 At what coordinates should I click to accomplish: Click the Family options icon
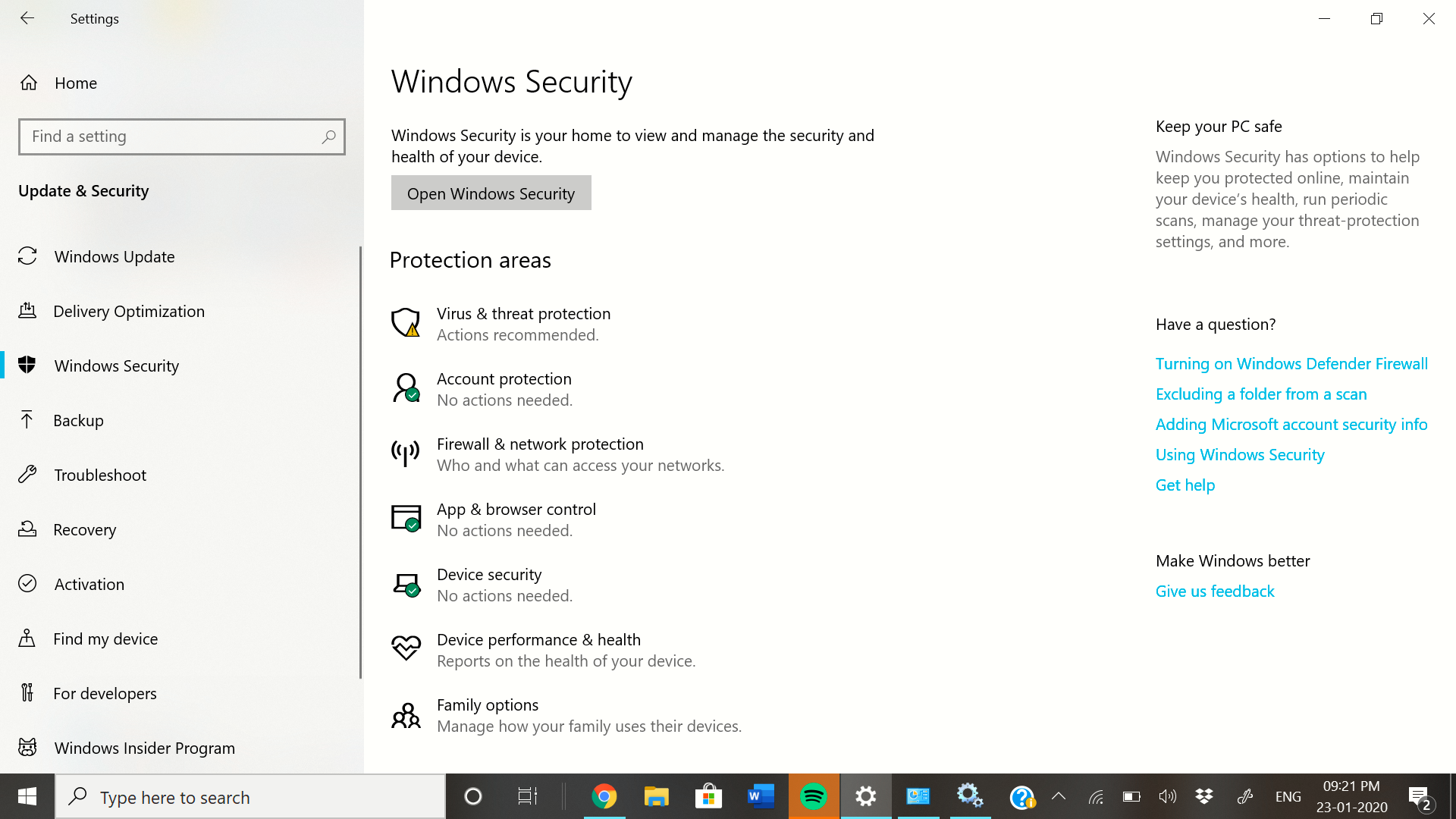[x=405, y=714]
